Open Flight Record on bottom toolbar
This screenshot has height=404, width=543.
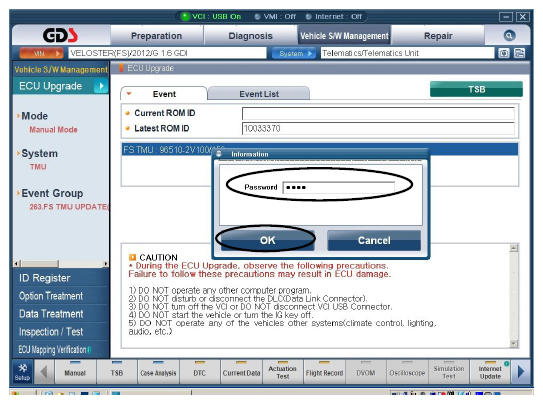tap(324, 372)
